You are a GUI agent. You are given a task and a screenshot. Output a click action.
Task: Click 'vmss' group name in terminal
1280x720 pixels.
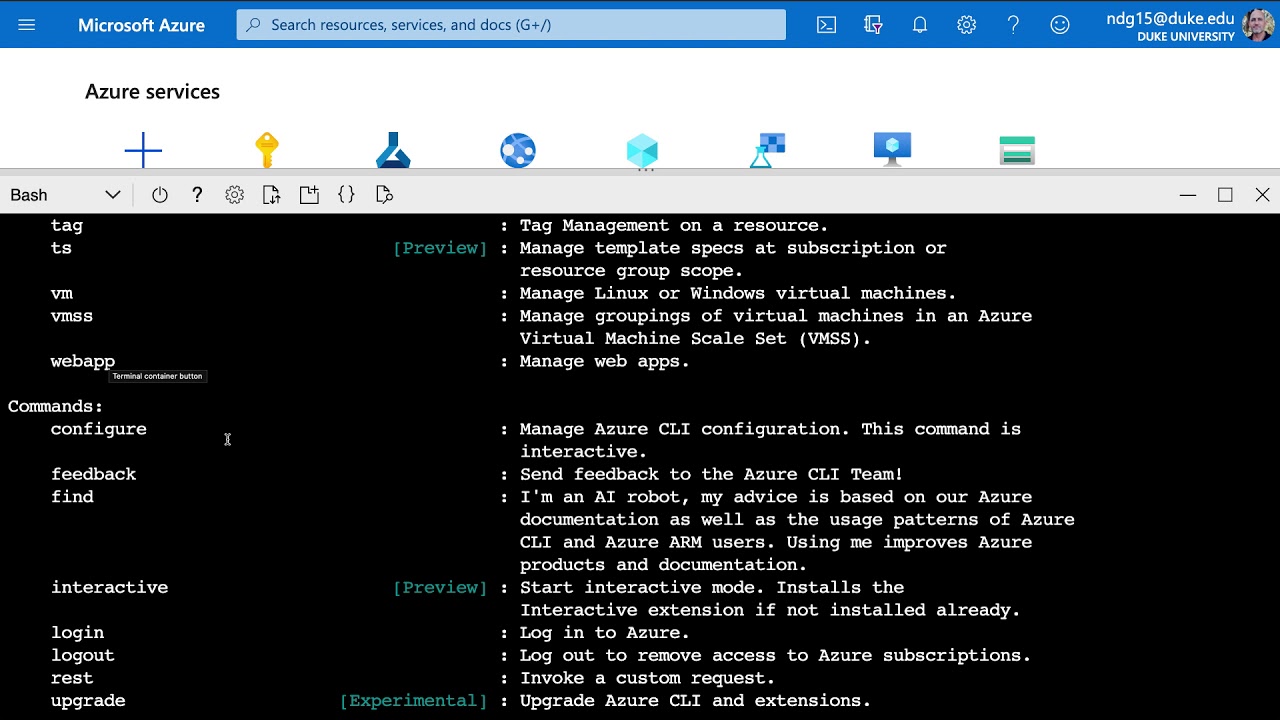pos(72,316)
